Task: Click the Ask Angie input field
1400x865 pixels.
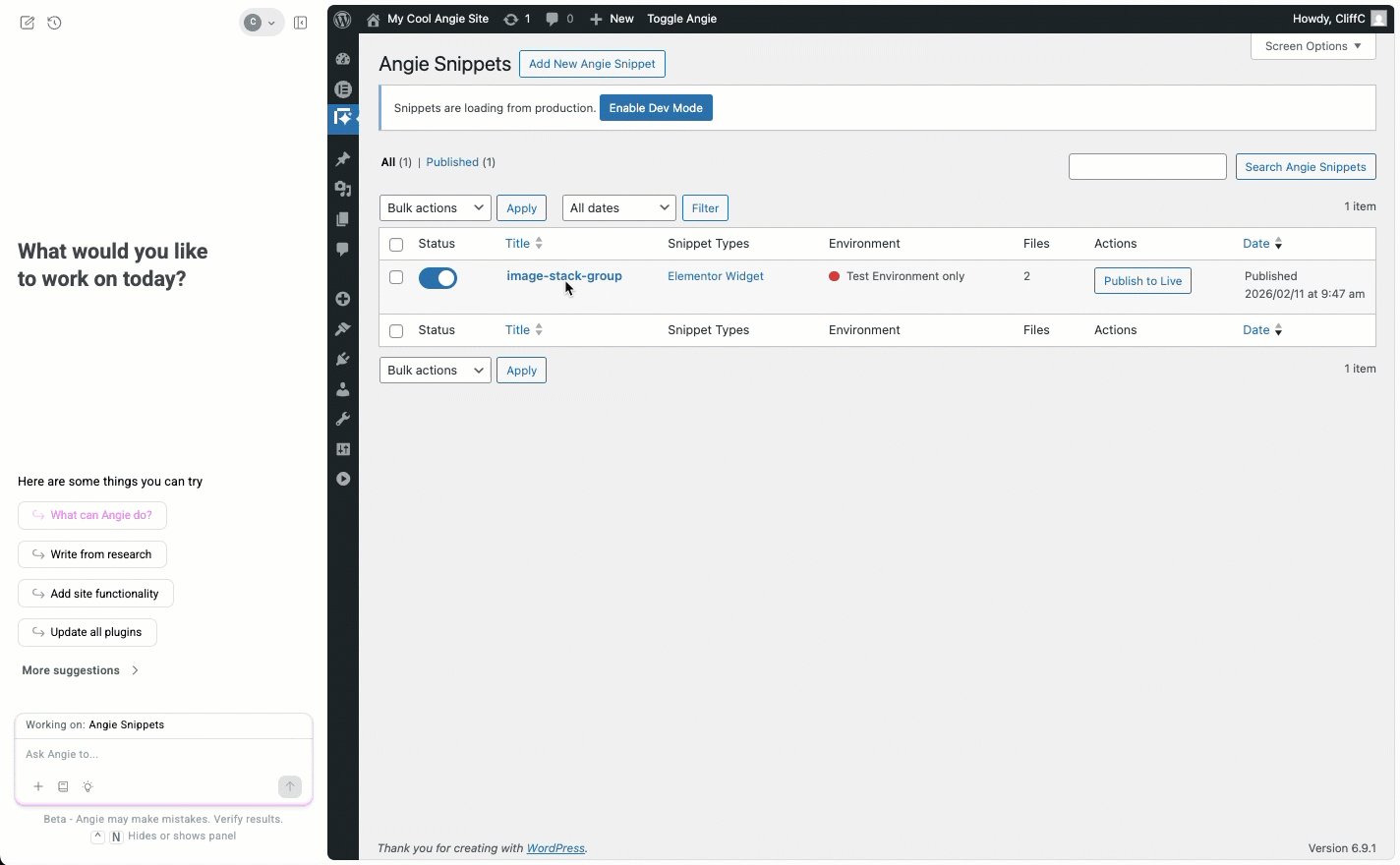Action: (163, 754)
